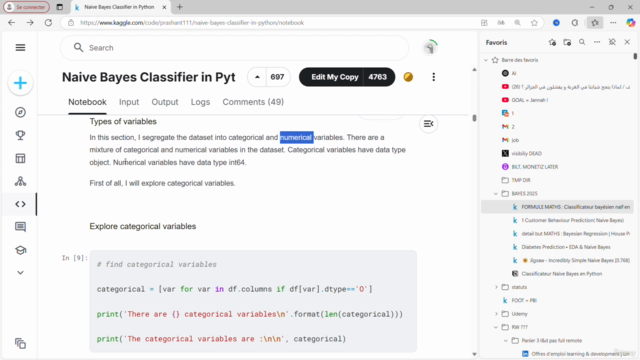Open the Kaggle hamburger menu

point(20,48)
